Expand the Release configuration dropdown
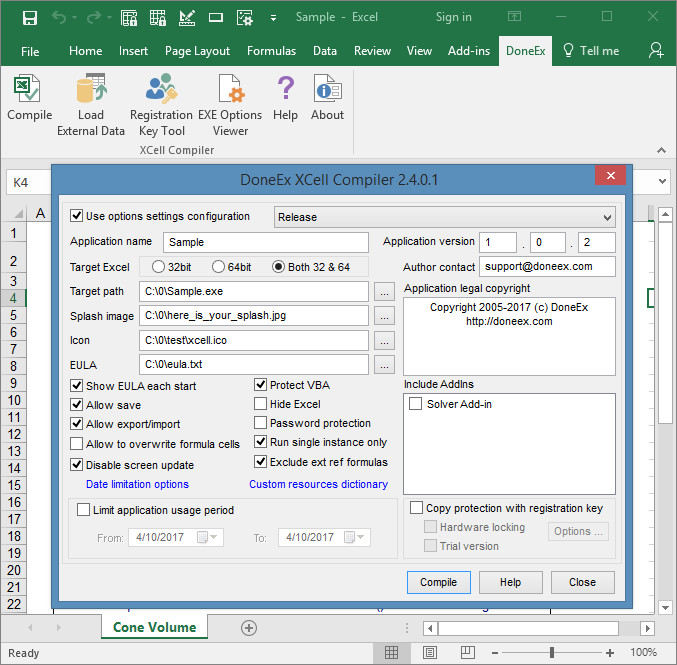This screenshot has height=665, width=677. [606, 217]
